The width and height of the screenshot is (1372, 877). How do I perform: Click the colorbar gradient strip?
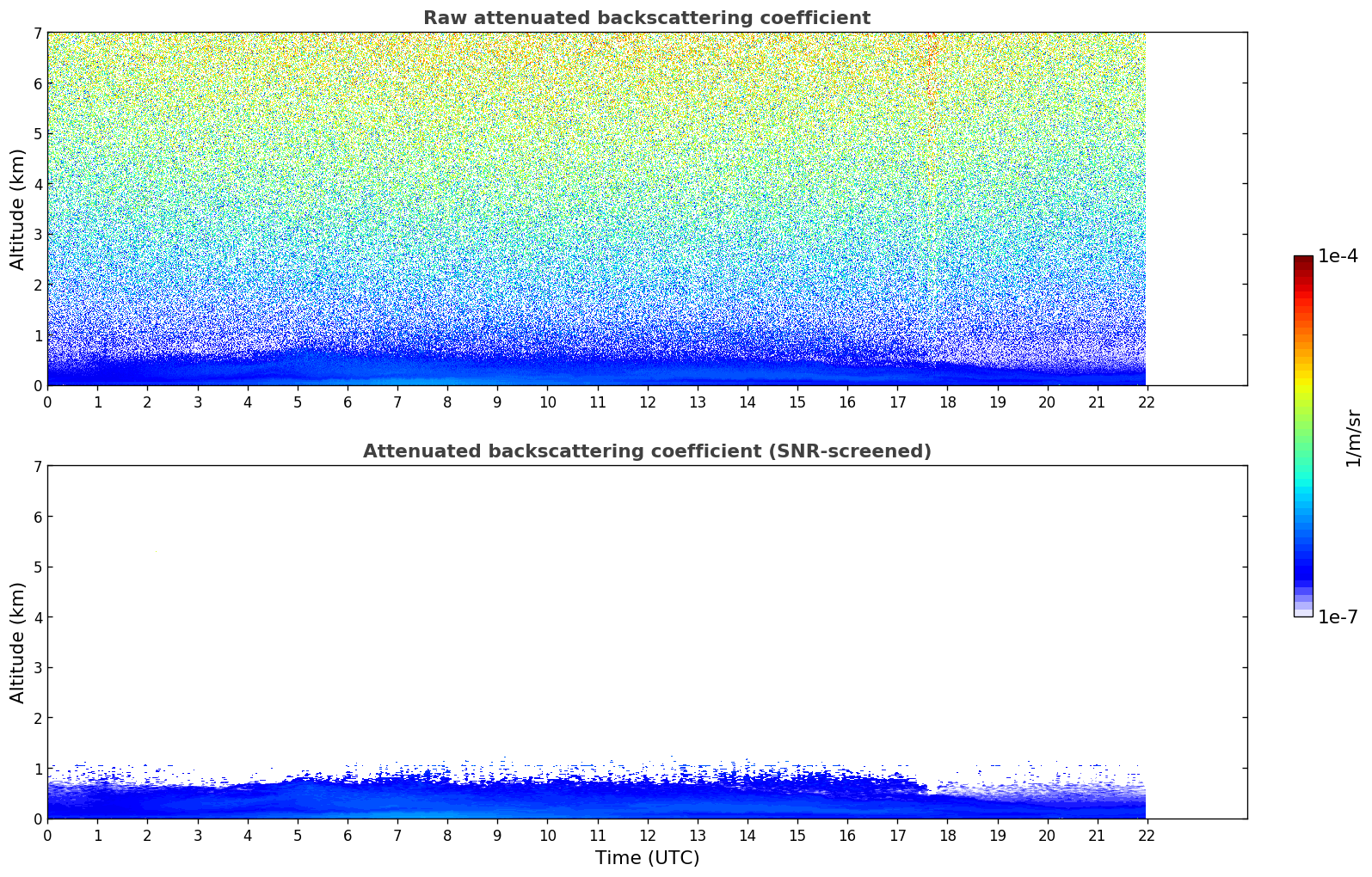click(x=1303, y=436)
